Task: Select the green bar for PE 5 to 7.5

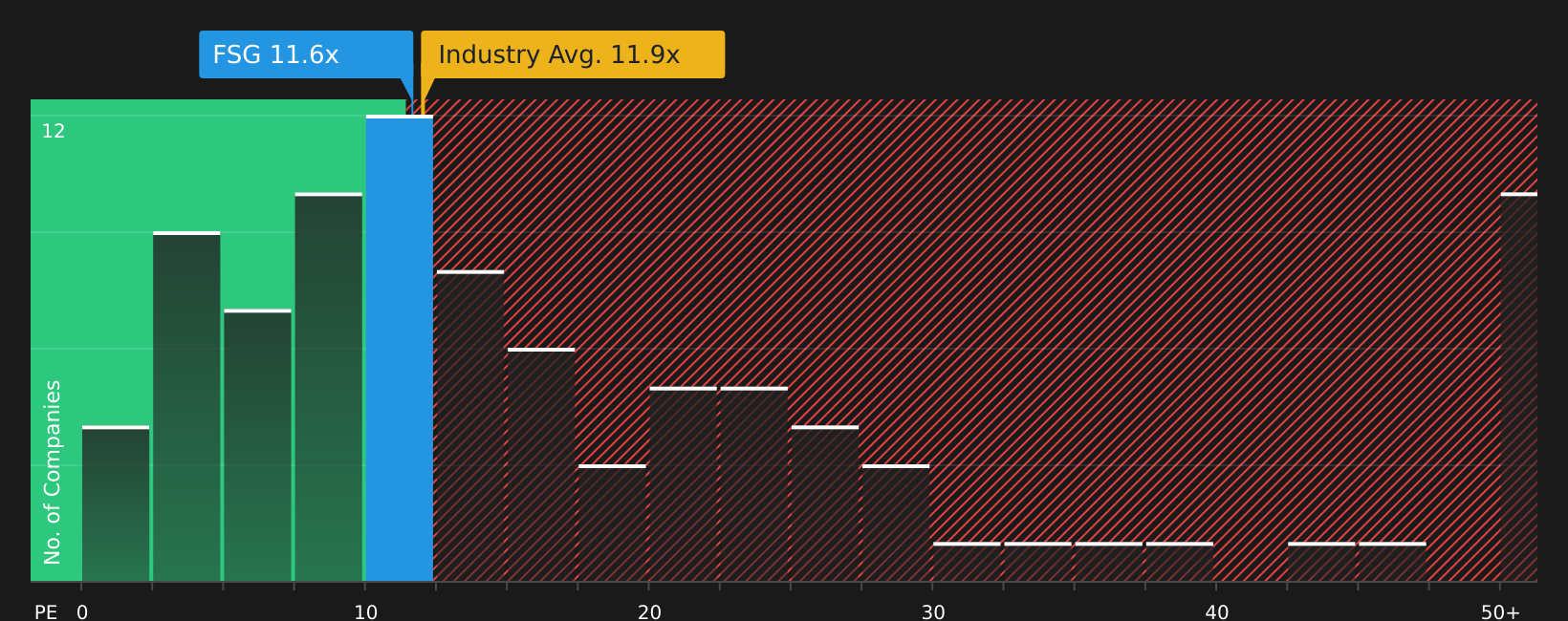Action: [x=257, y=445]
